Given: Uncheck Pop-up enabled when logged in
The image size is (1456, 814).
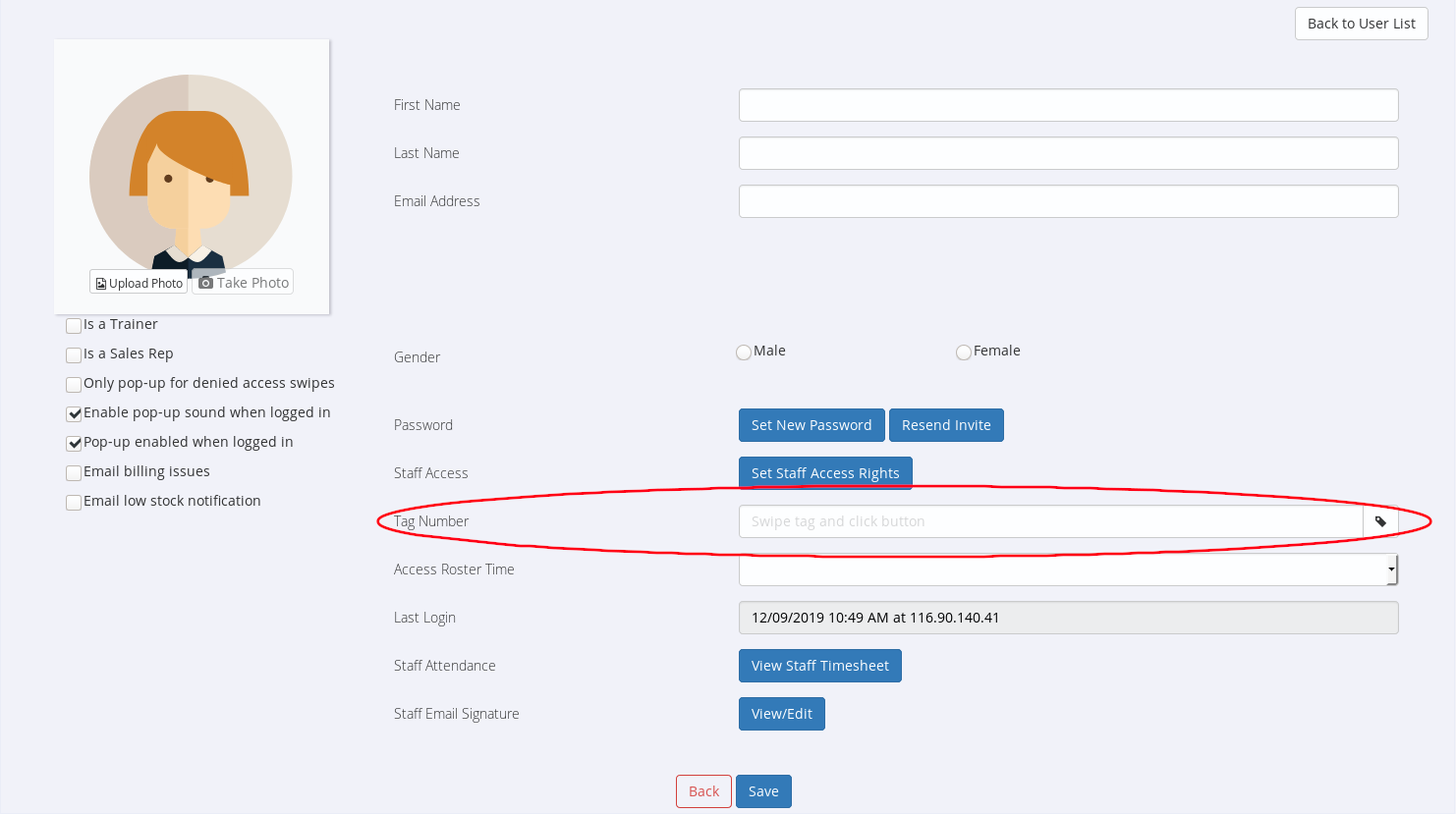Looking at the screenshot, I should point(74,443).
